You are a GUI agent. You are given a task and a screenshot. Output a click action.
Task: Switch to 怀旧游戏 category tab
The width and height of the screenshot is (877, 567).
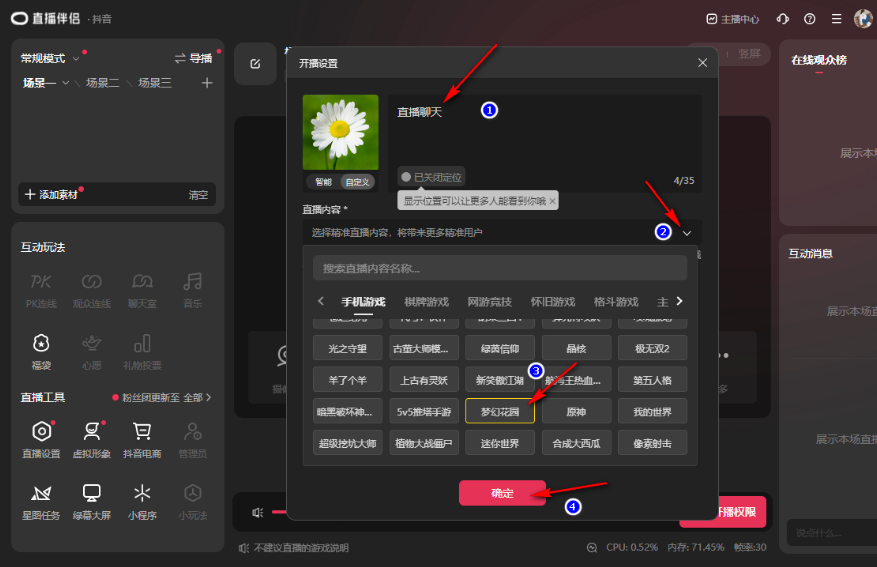(553, 302)
